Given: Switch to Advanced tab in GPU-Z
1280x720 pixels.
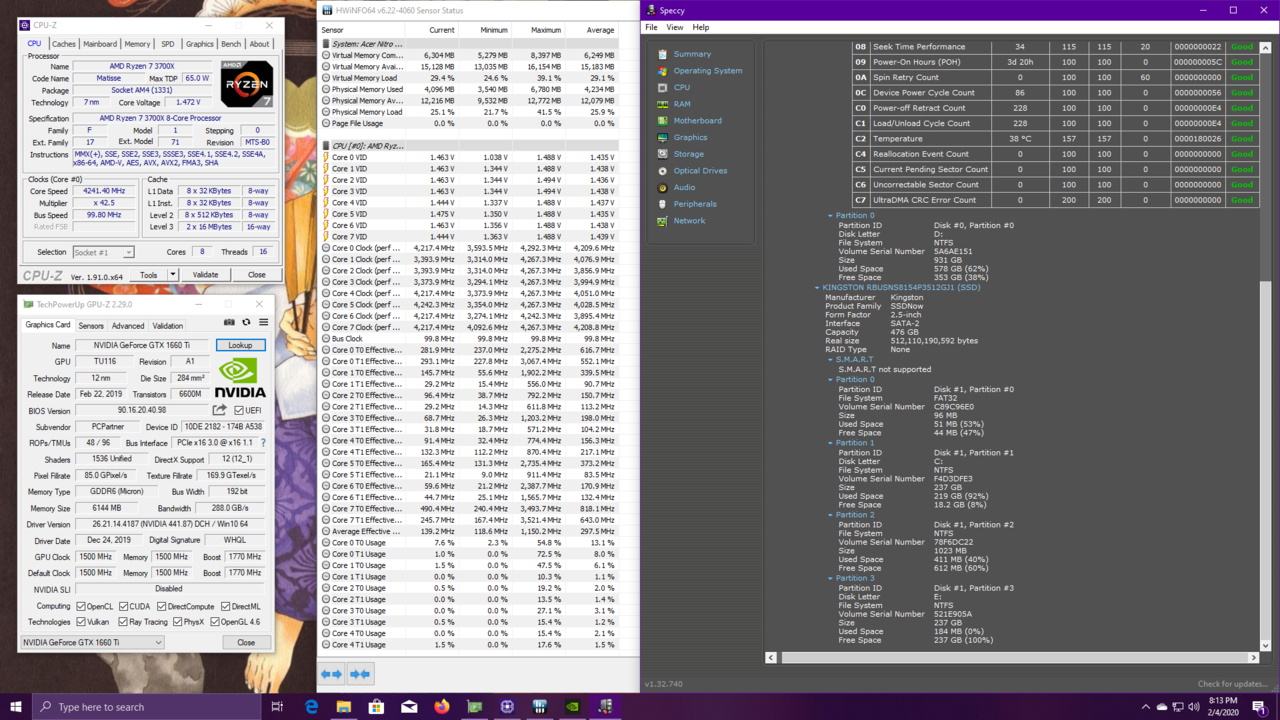Looking at the screenshot, I should [128, 326].
